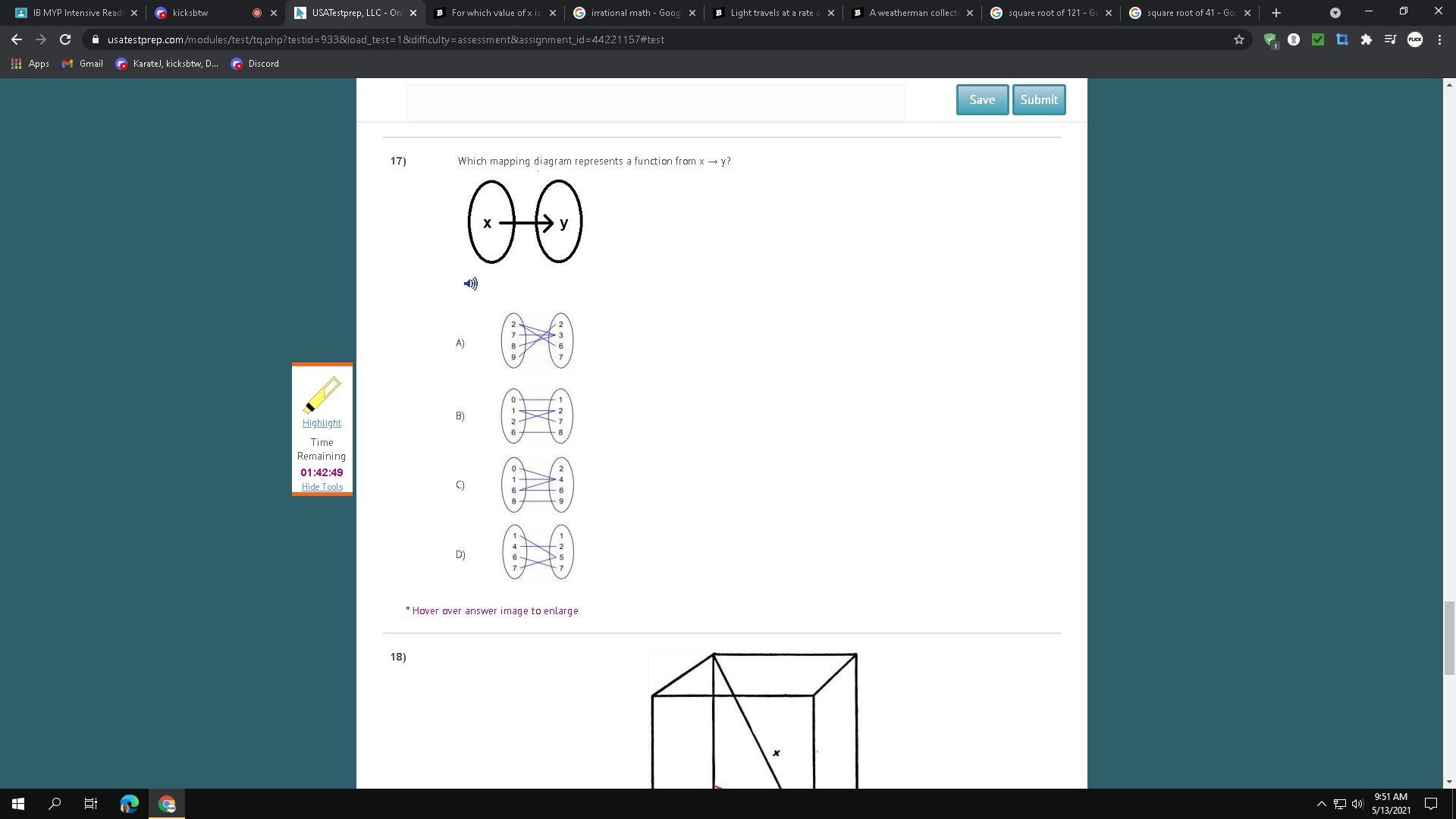Choose answer B mapping diagram
The image size is (1456, 819).
tap(537, 416)
